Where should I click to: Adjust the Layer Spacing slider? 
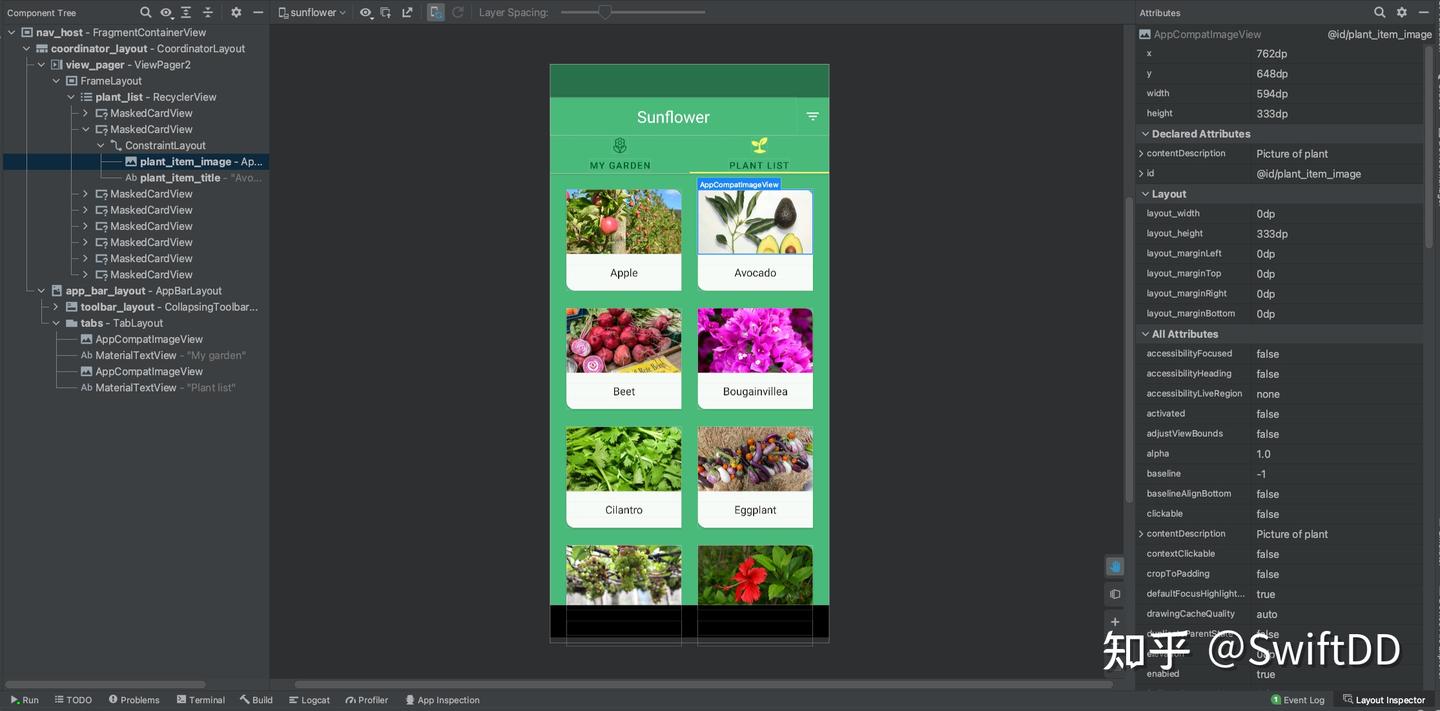[x=605, y=12]
